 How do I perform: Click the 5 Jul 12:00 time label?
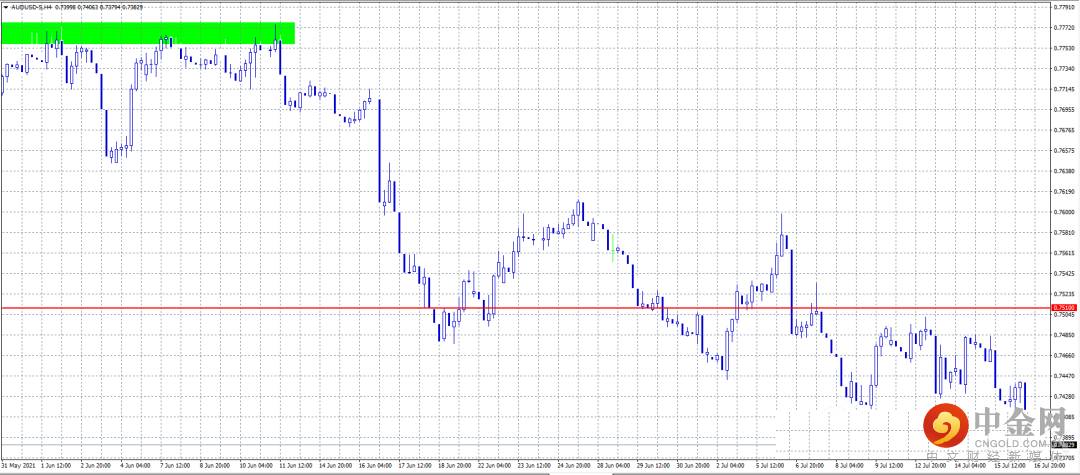tap(772, 465)
